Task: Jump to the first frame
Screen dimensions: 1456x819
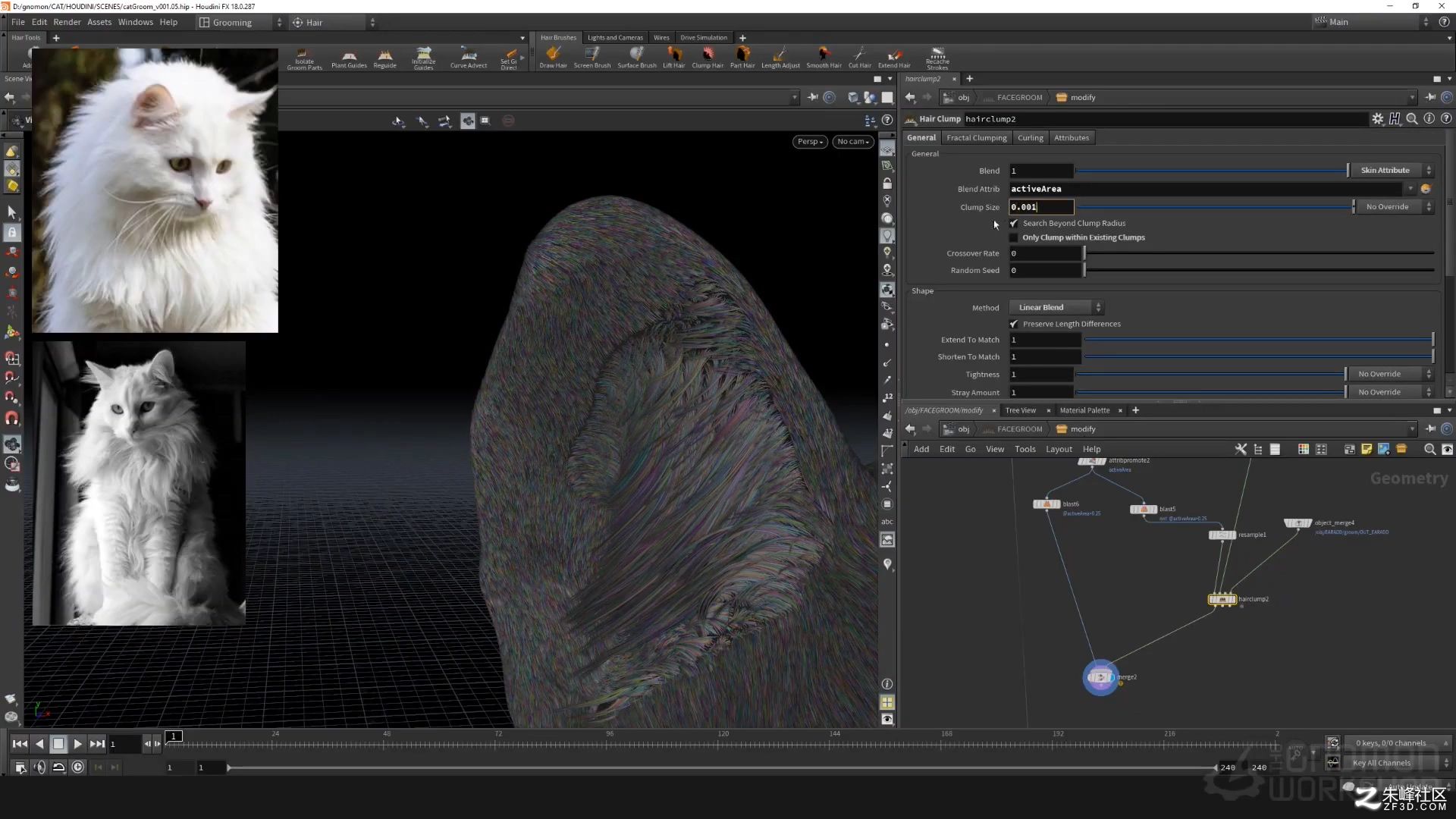Action: tap(20, 745)
